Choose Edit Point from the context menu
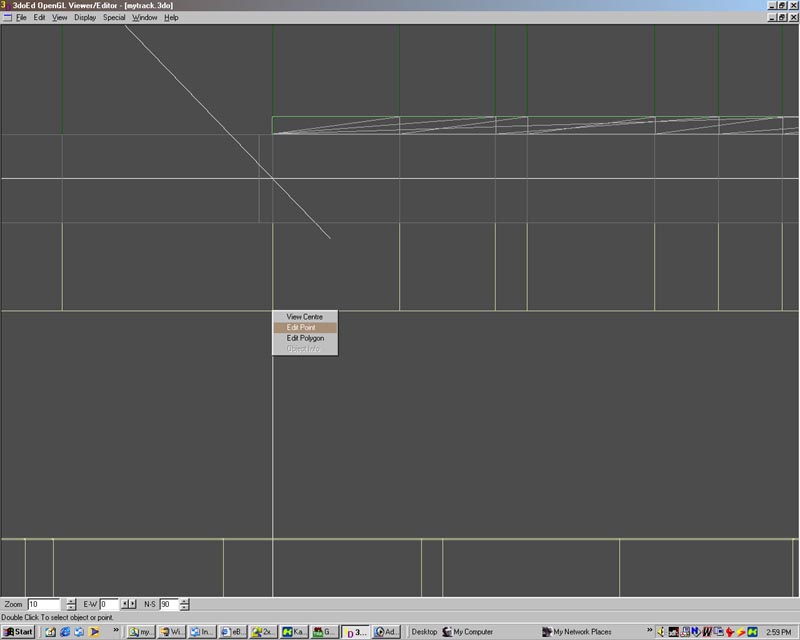The image size is (800, 640). click(305, 327)
